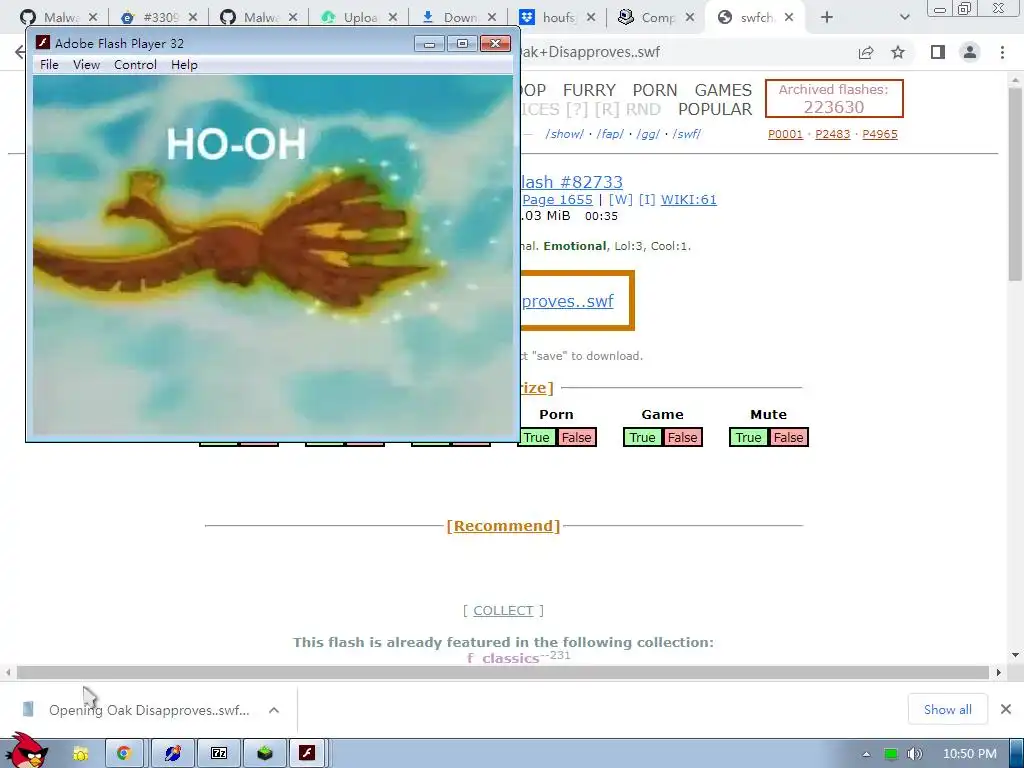Expand the Oak Disapproves download options chevron
Screen dimensions: 1024x768
[274, 710]
